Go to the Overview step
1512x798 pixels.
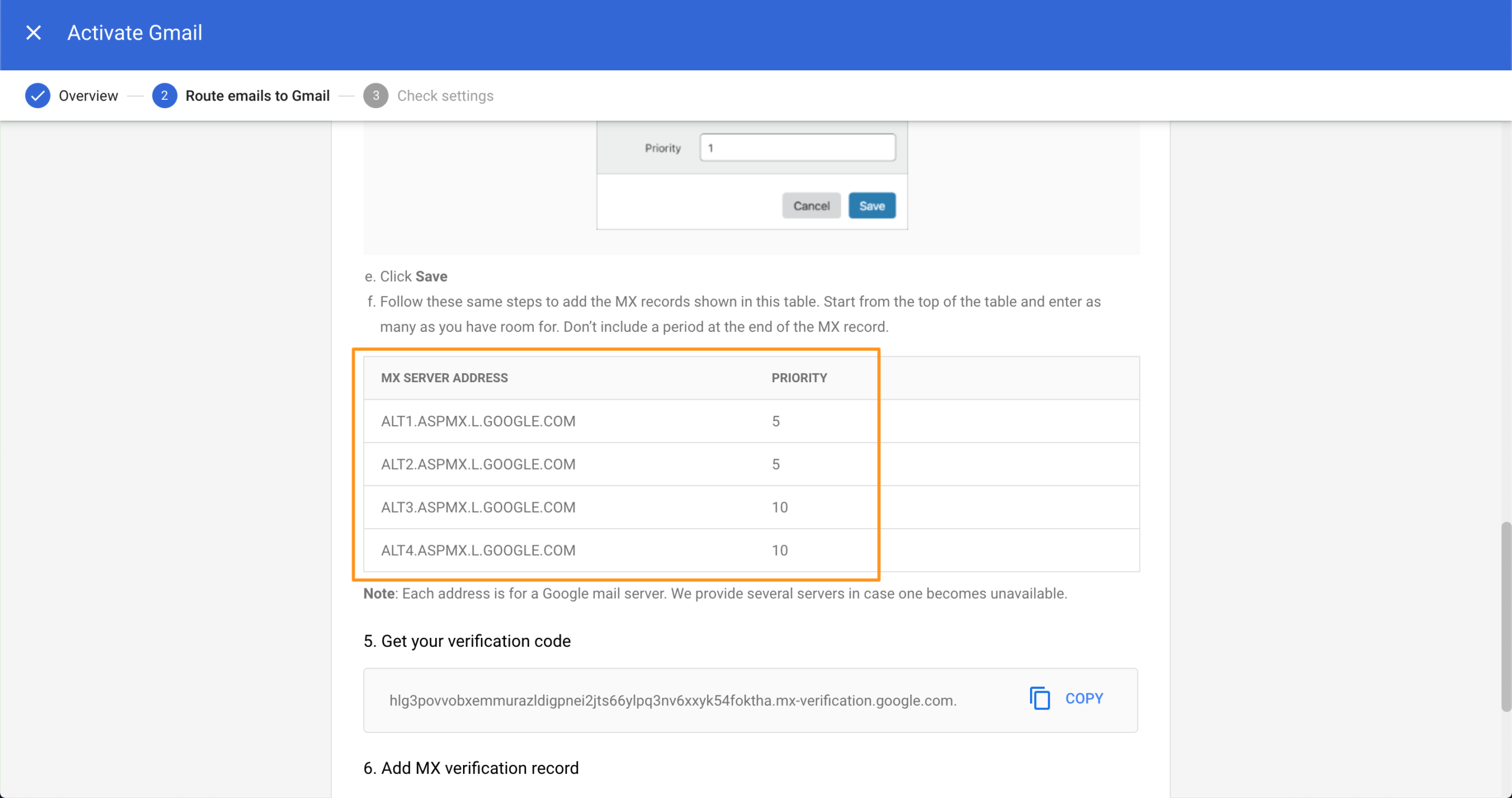(x=88, y=96)
